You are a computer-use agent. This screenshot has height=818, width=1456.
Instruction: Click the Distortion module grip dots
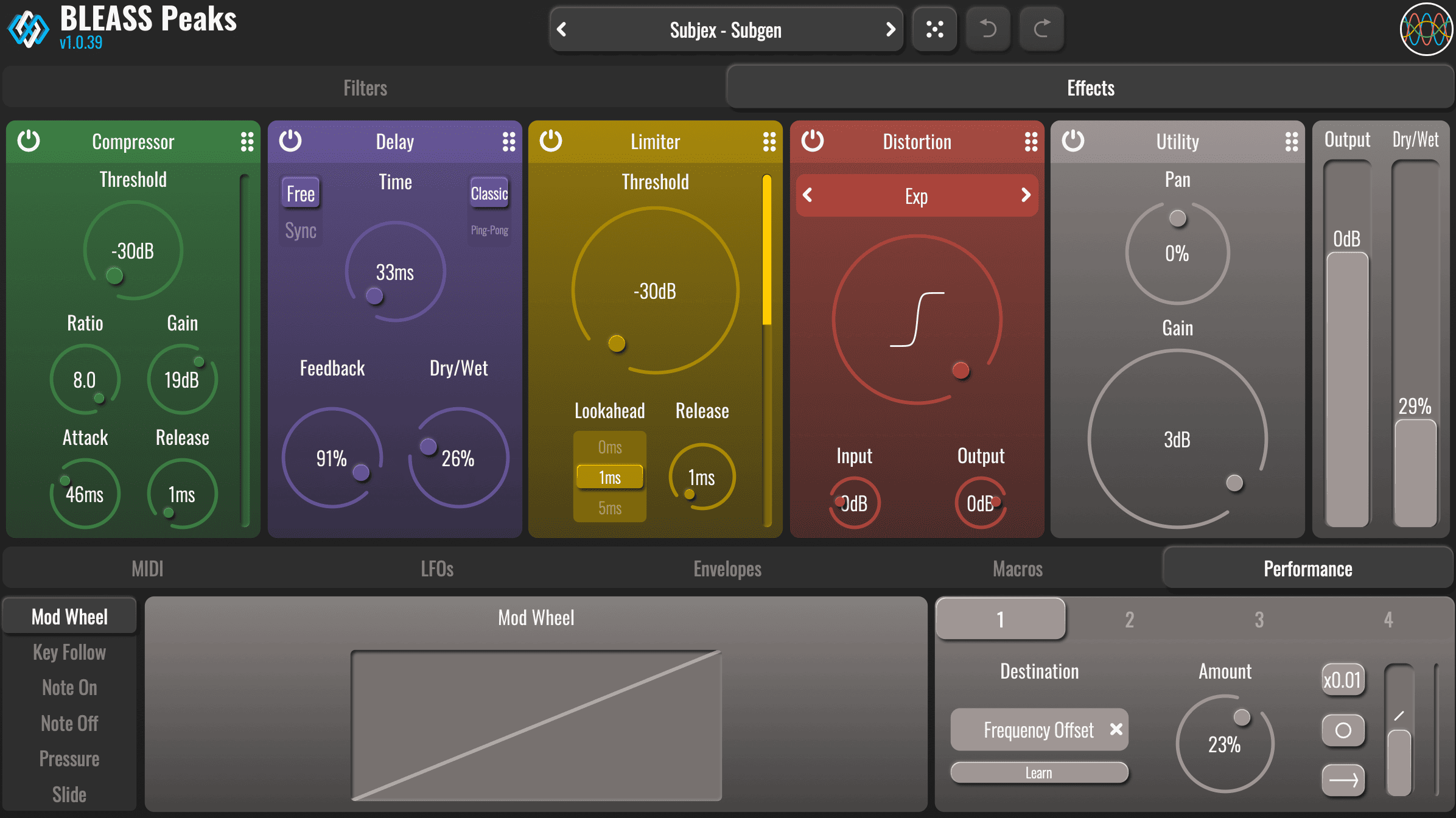click(x=1031, y=142)
